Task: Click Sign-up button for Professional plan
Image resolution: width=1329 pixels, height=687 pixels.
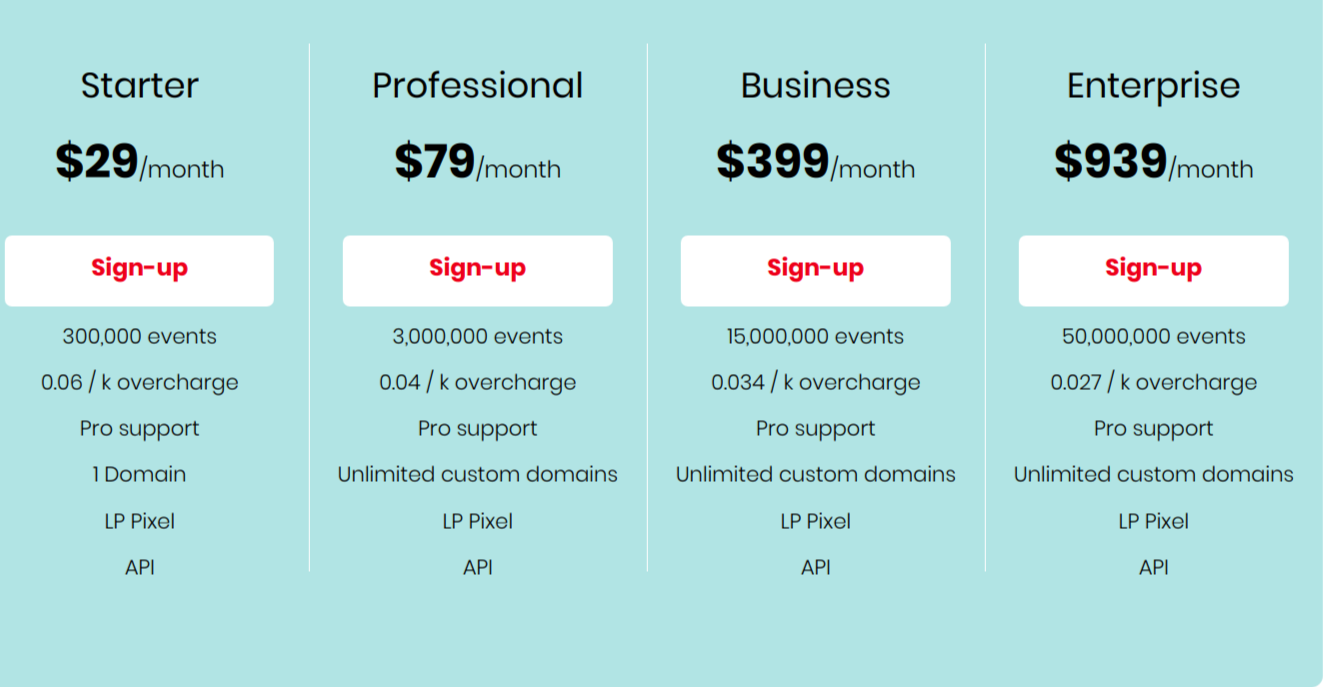Action: 477,270
